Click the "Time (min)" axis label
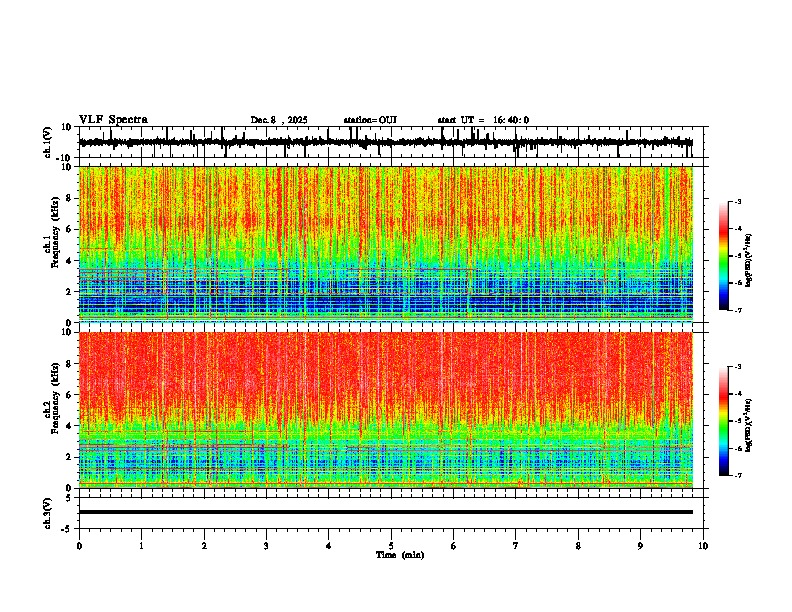This screenshot has height=612, width=792. click(x=400, y=555)
